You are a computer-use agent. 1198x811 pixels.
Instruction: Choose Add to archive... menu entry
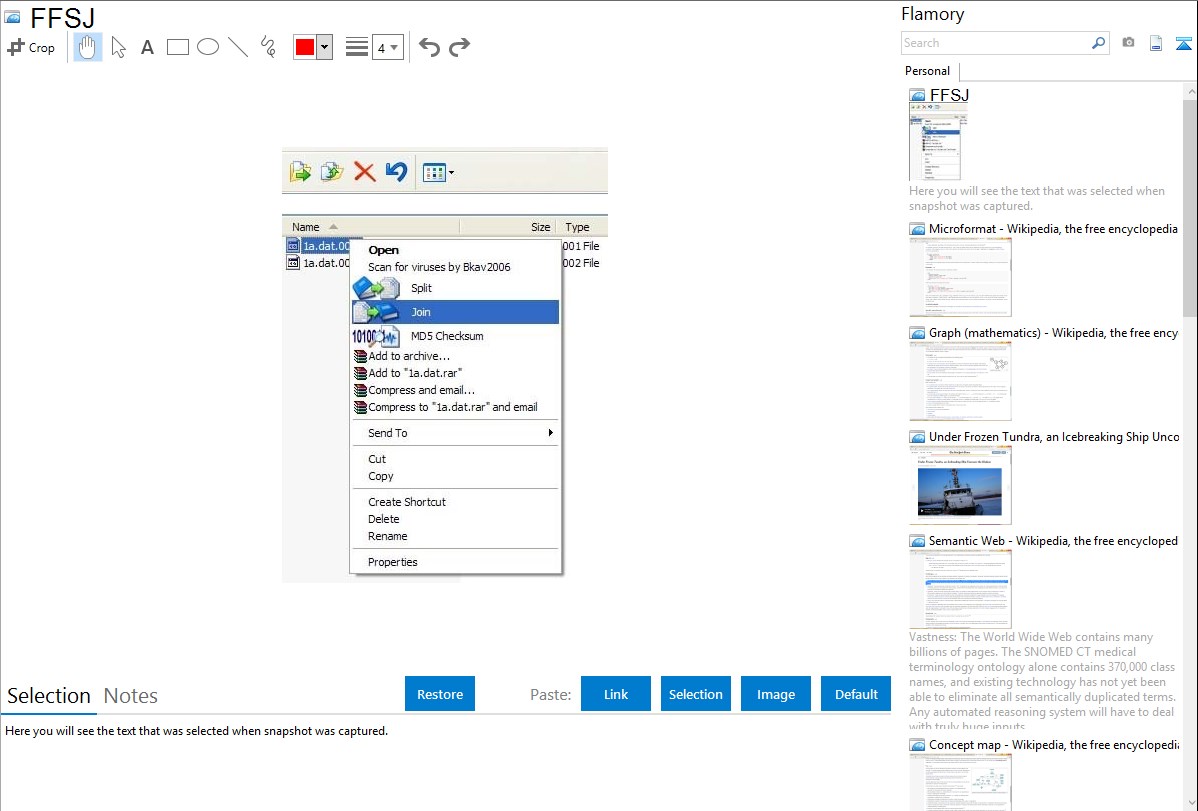click(x=455, y=356)
